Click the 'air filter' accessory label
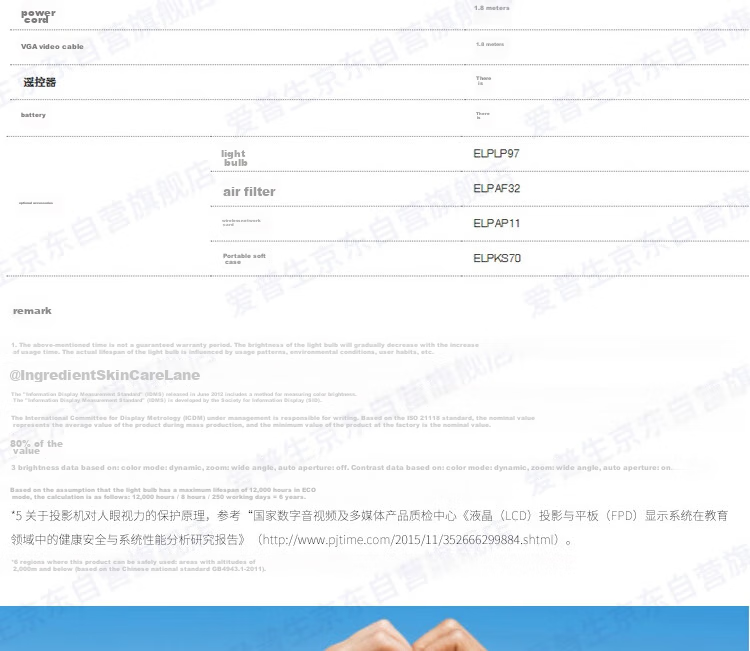Viewport: 750px width, 651px height. (x=249, y=192)
